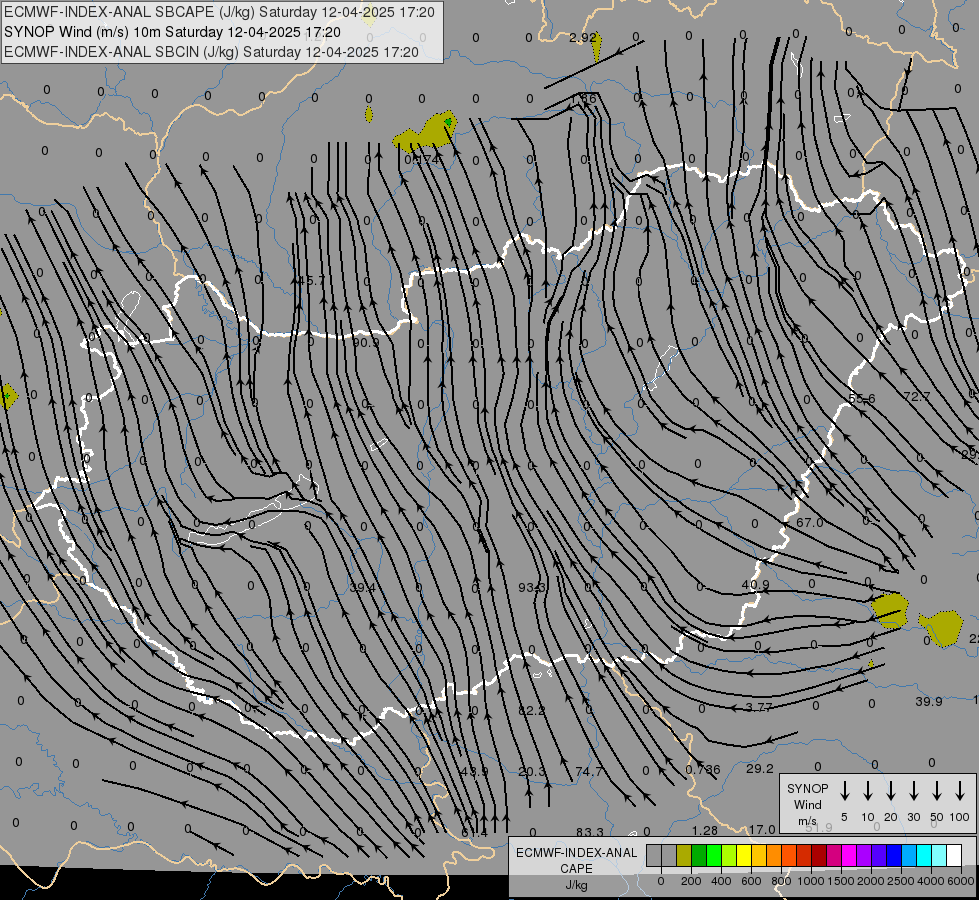Click the 90.9 value on the map
Viewport: 979px width, 900px height.
coord(366,342)
